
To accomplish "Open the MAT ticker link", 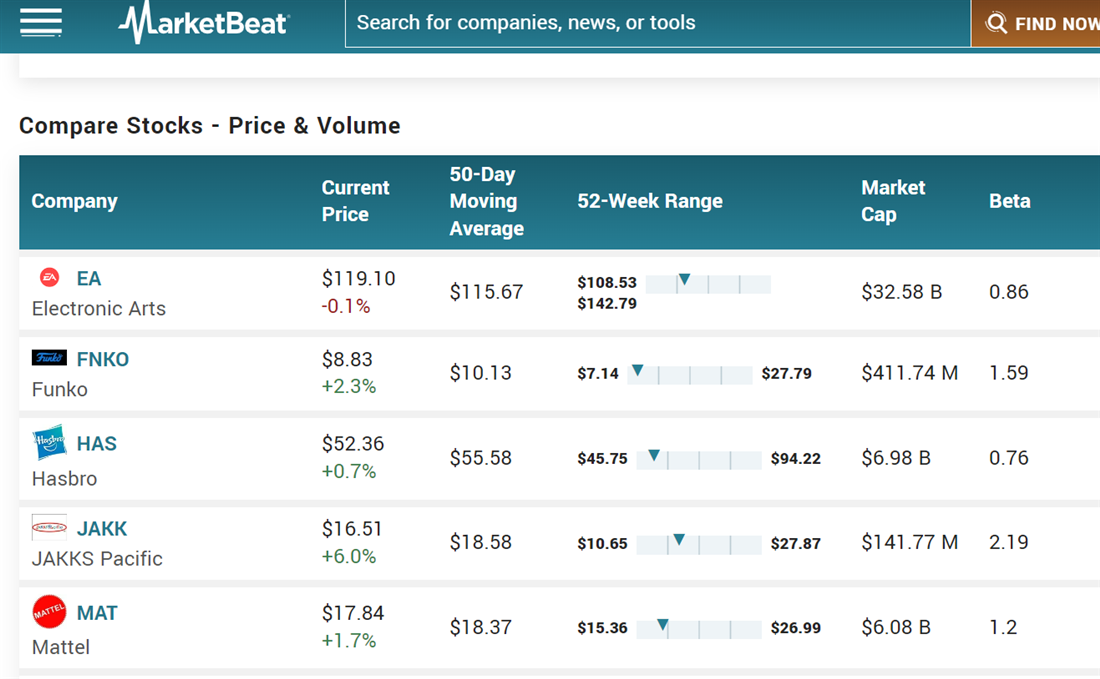I will pos(97,613).
